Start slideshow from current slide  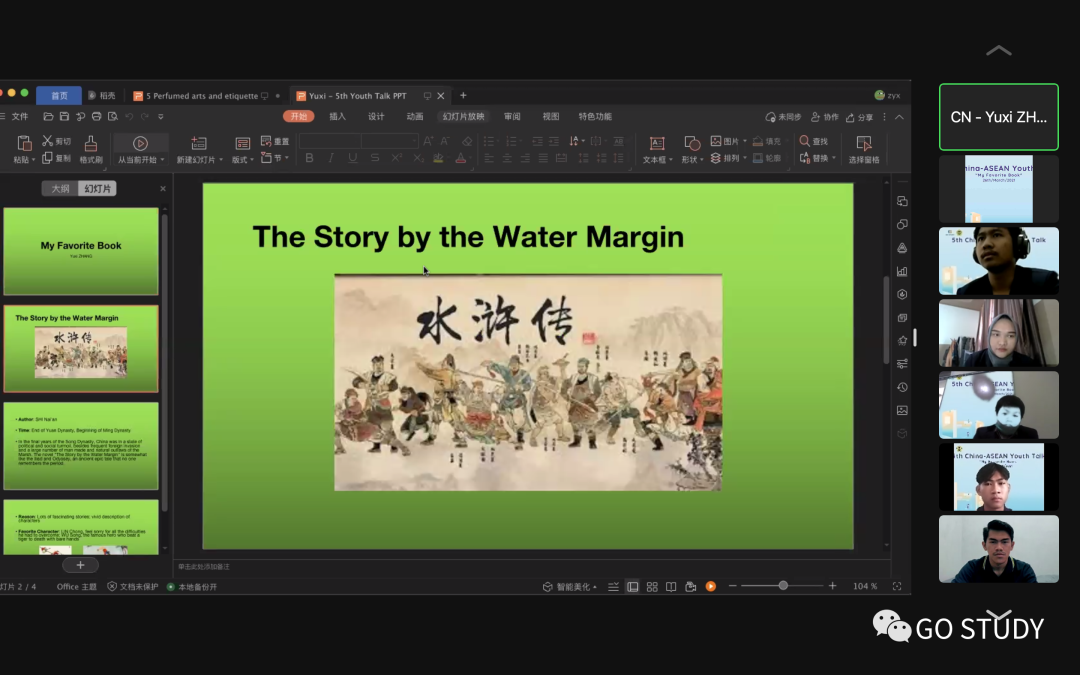click(140, 143)
